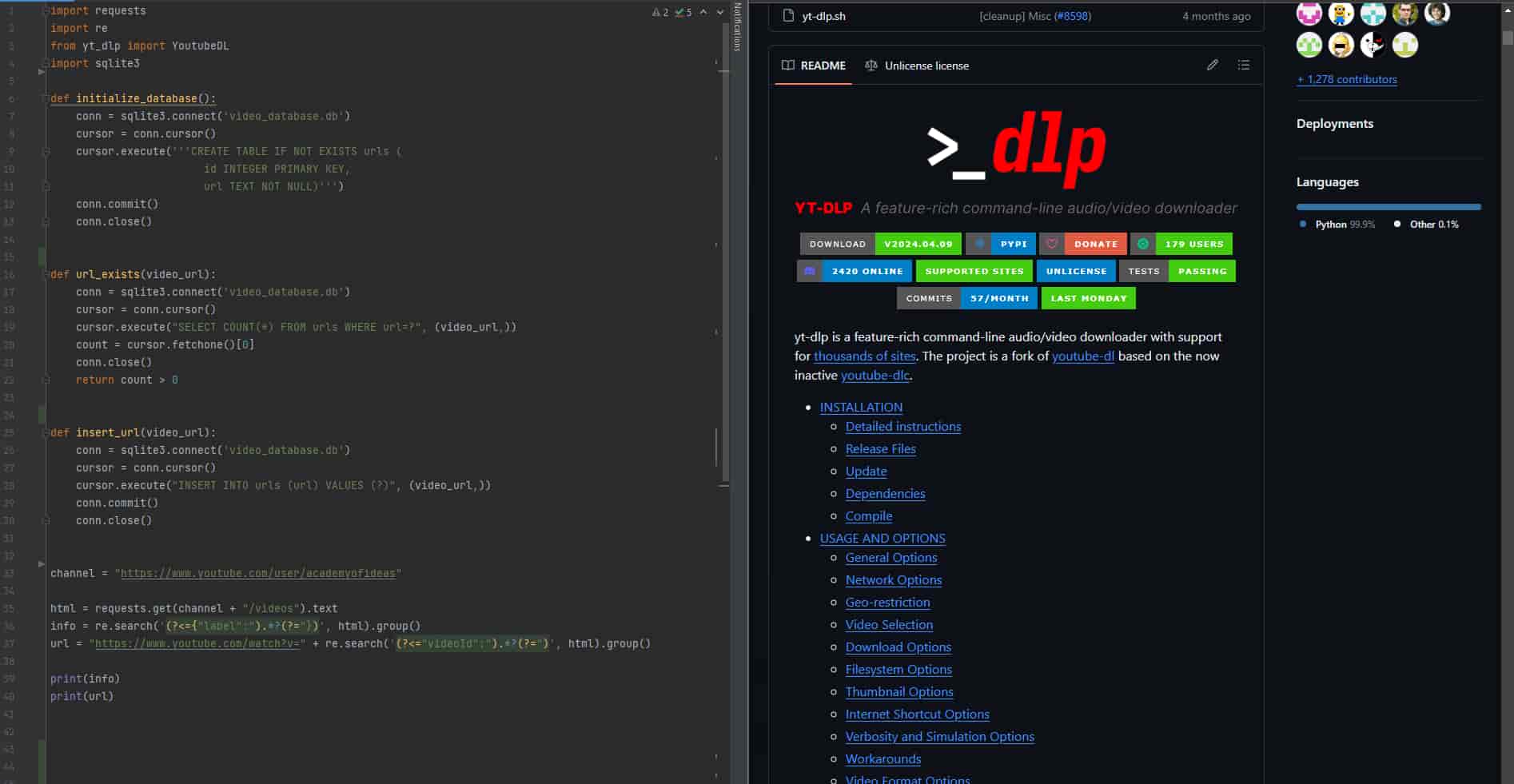This screenshot has width=1514, height=784.
Task: Open the weak warnings checkmark indicator showing 5
Action: click(683, 12)
